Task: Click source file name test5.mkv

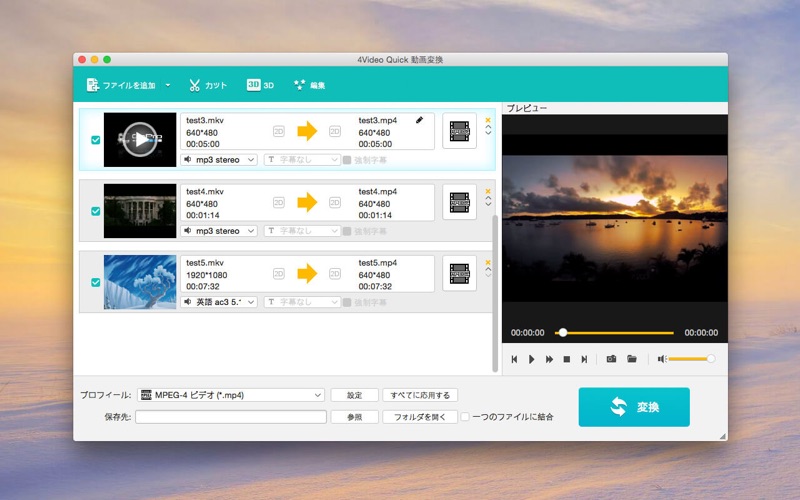Action: tap(205, 262)
